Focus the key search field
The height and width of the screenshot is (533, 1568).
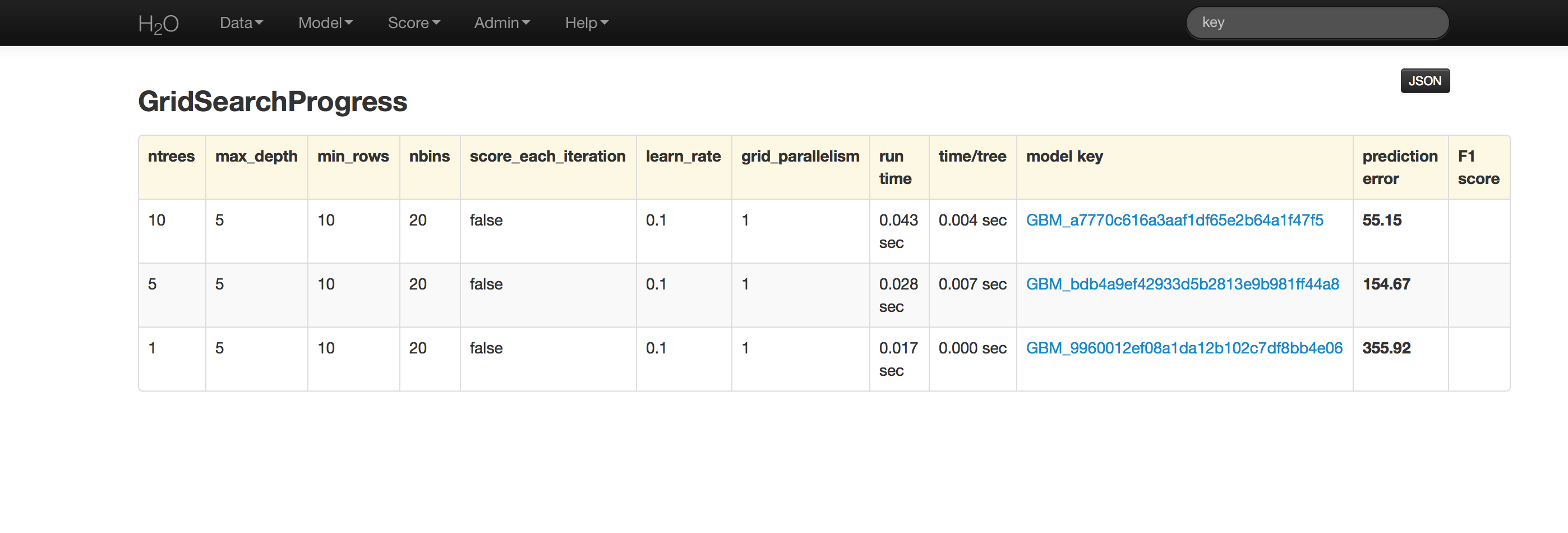click(x=1317, y=23)
